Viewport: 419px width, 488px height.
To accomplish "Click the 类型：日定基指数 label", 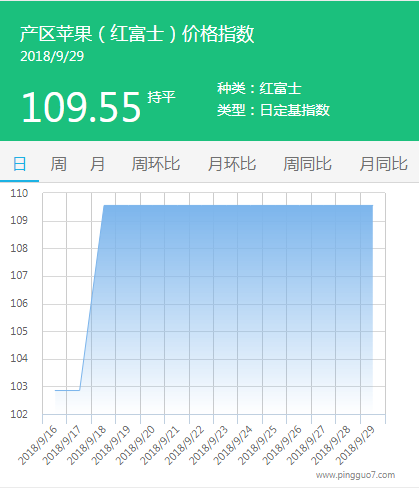I will pyautogui.click(x=273, y=110).
